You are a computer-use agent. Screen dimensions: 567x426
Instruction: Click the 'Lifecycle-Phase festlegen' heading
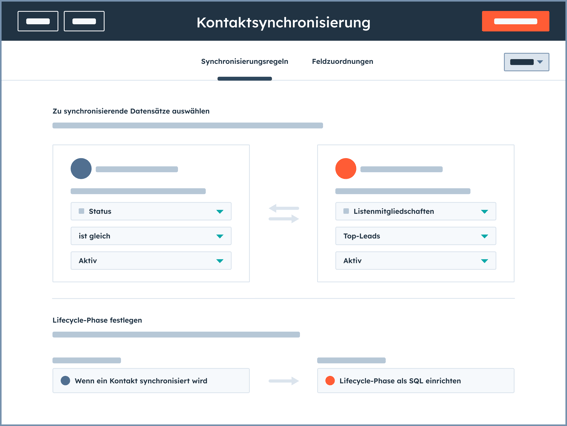pos(97,320)
